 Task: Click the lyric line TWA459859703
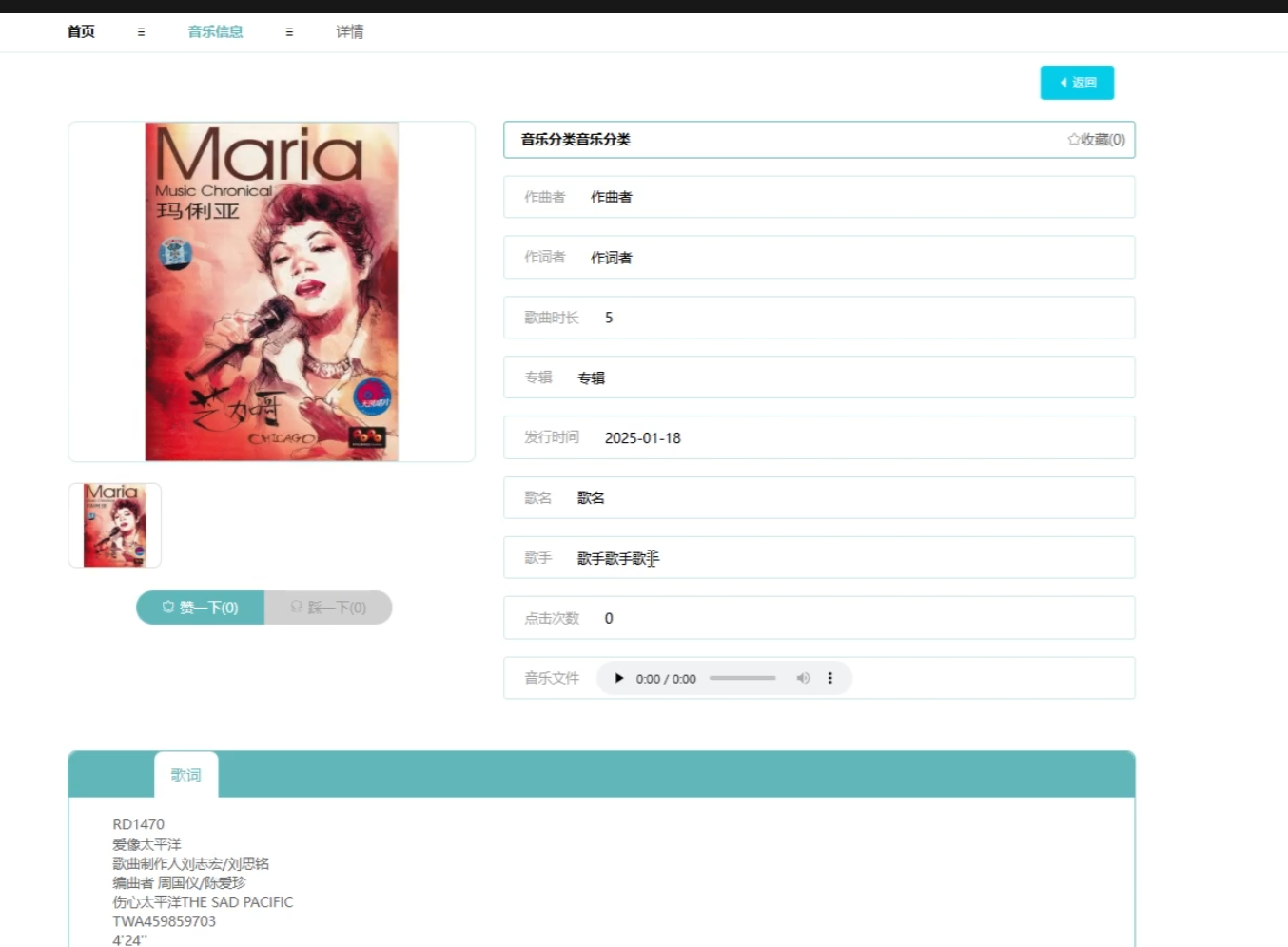click(x=164, y=921)
